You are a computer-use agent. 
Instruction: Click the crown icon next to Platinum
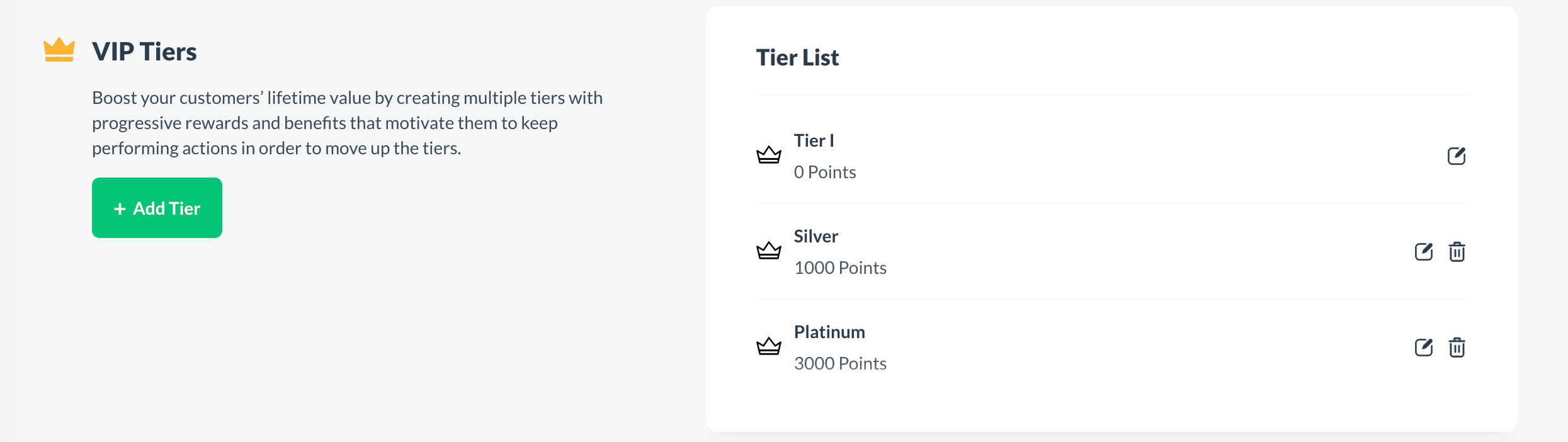(769, 347)
